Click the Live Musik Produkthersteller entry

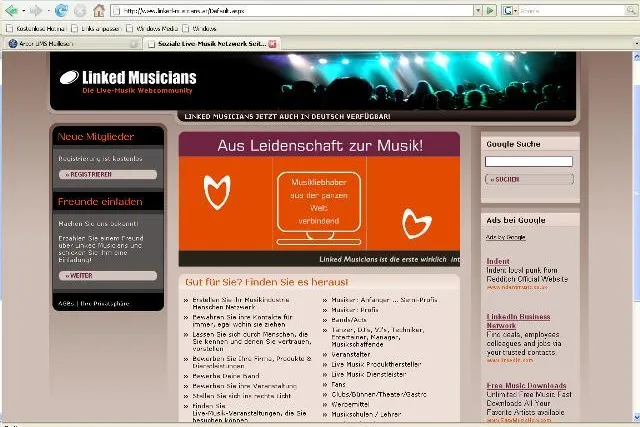click(x=376, y=364)
